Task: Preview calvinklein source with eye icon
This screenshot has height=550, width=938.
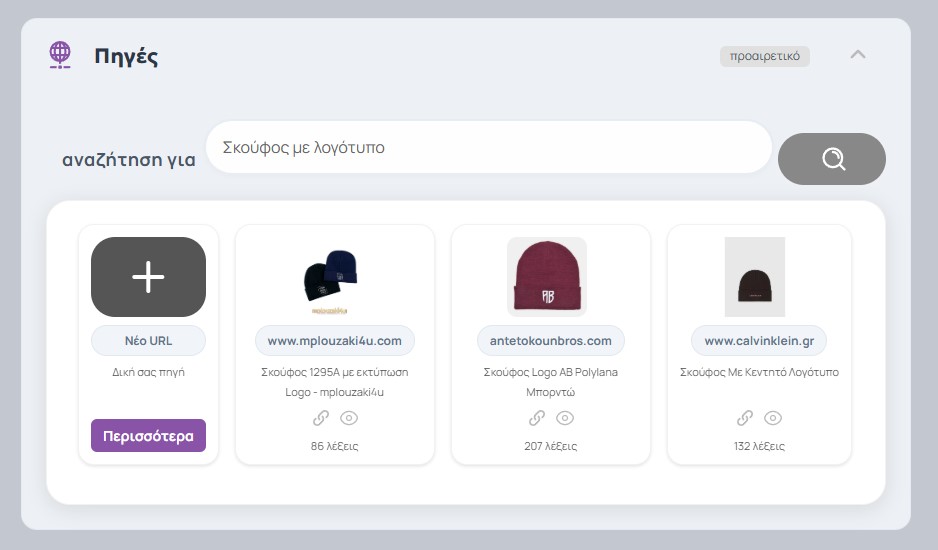Action: click(x=773, y=418)
